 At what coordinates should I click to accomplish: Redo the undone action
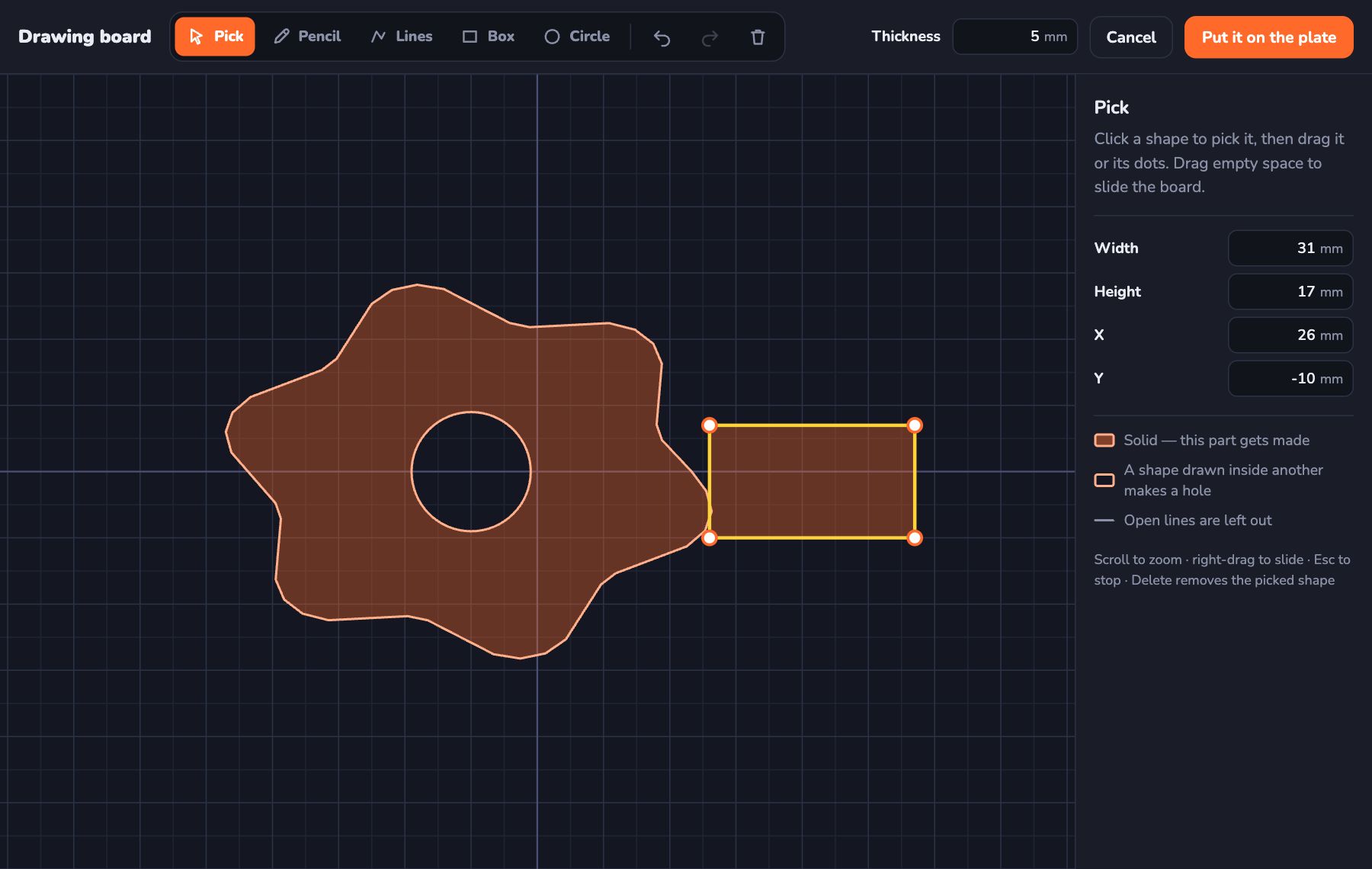coord(710,37)
